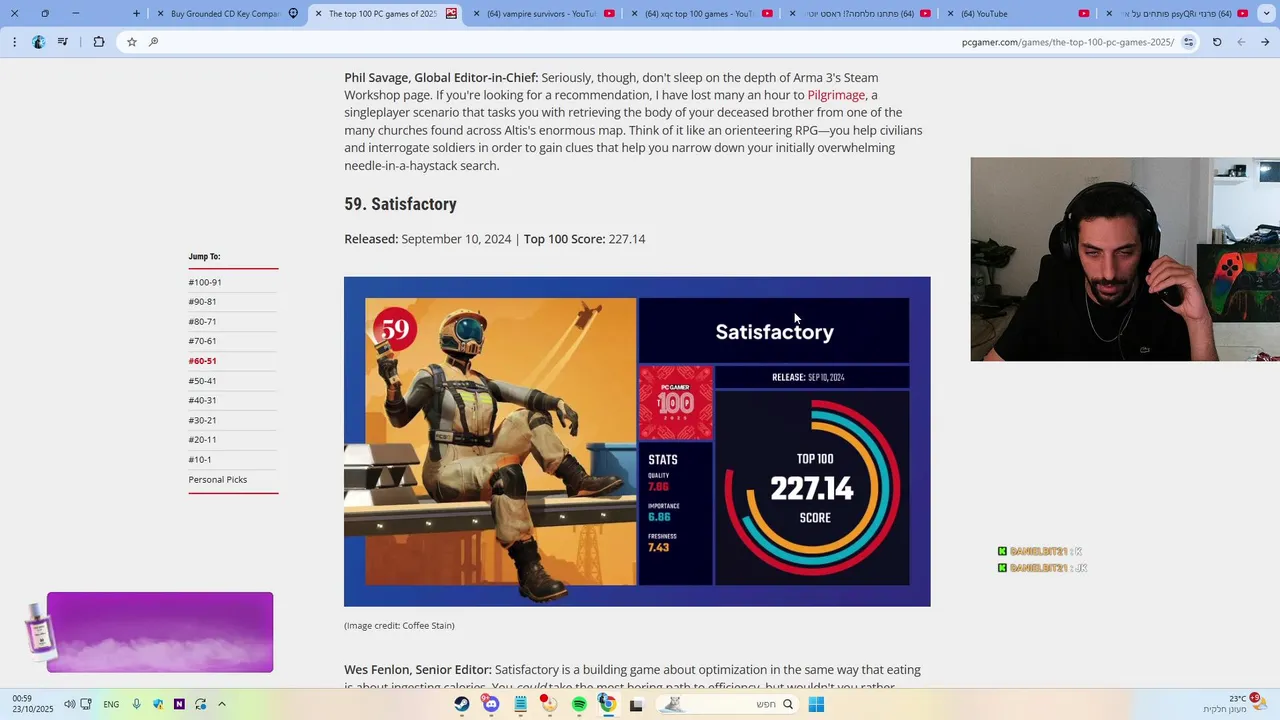Viewport: 1280px width, 720px height.
Task: Reload the page
Action: point(1217,42)
